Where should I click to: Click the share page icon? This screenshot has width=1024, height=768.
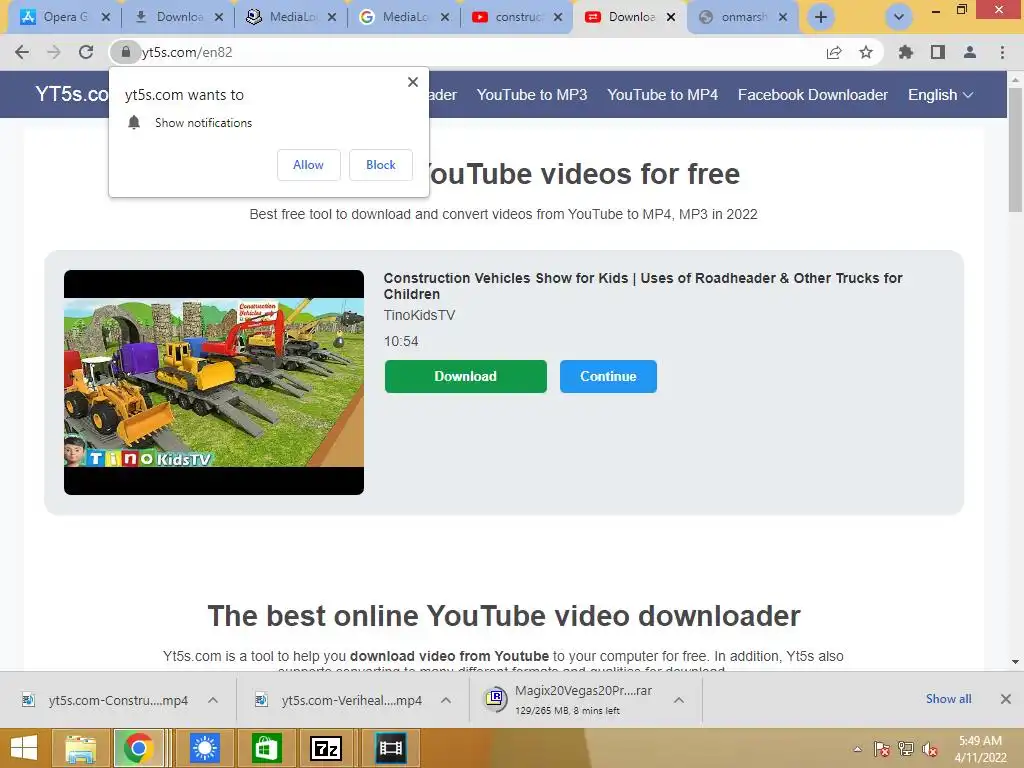pos(834,52)
